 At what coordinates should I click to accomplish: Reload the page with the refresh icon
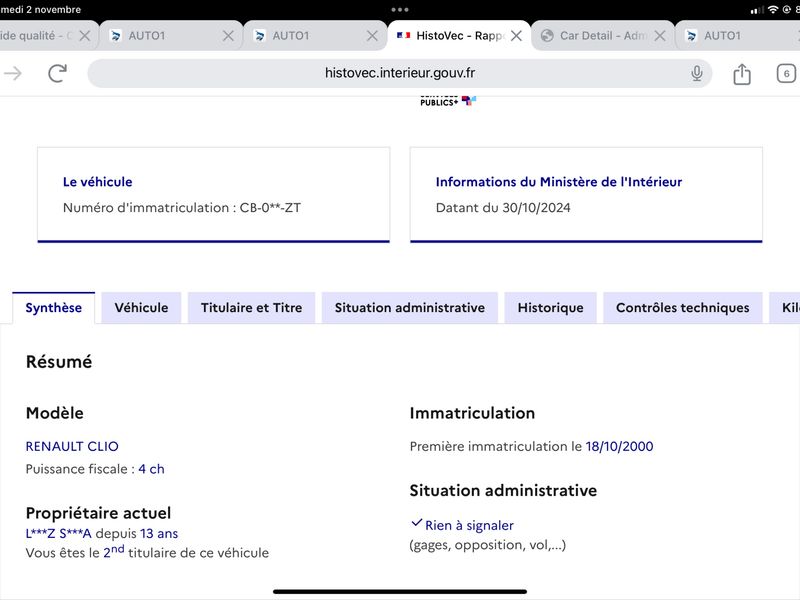(58, 73)
